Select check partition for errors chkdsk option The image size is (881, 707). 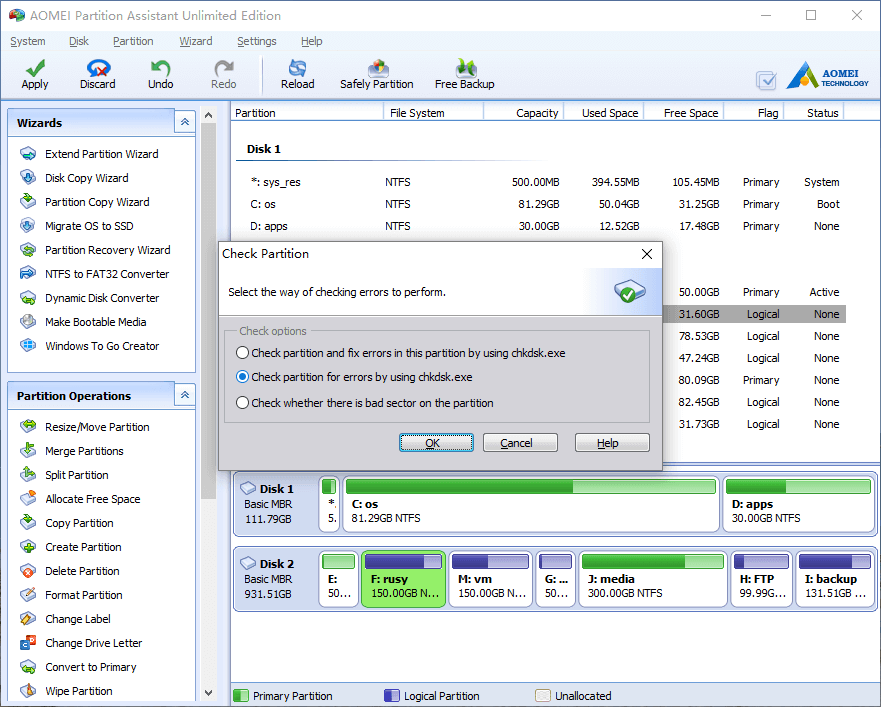[242, 377]
